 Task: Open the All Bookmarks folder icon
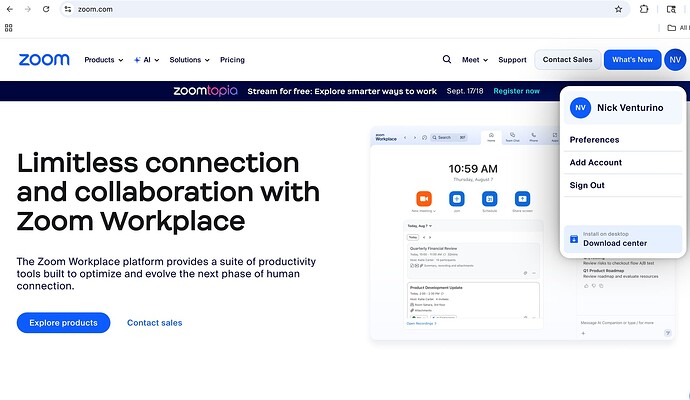[672, 28]
